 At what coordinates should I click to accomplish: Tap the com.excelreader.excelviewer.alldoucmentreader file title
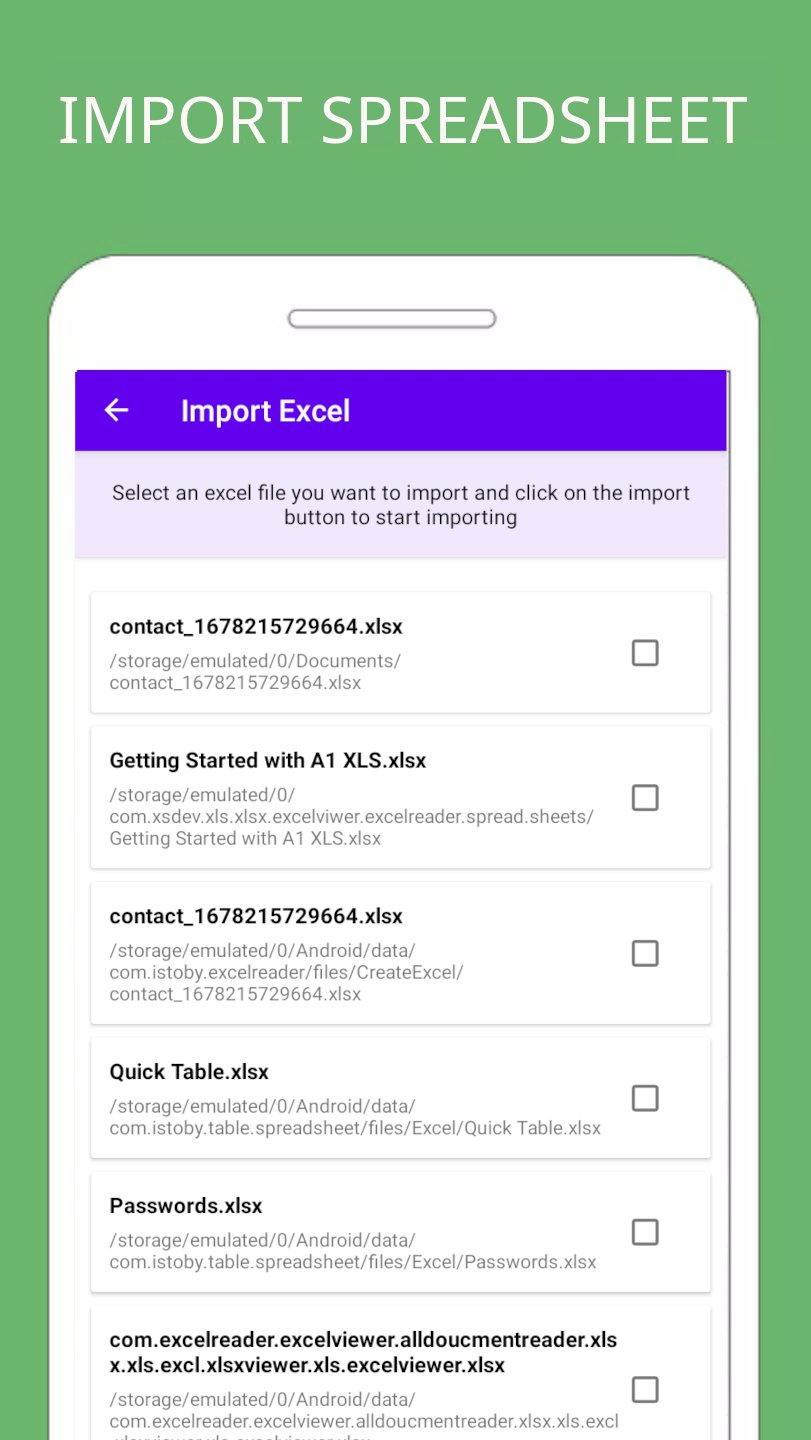point(363,1352)
